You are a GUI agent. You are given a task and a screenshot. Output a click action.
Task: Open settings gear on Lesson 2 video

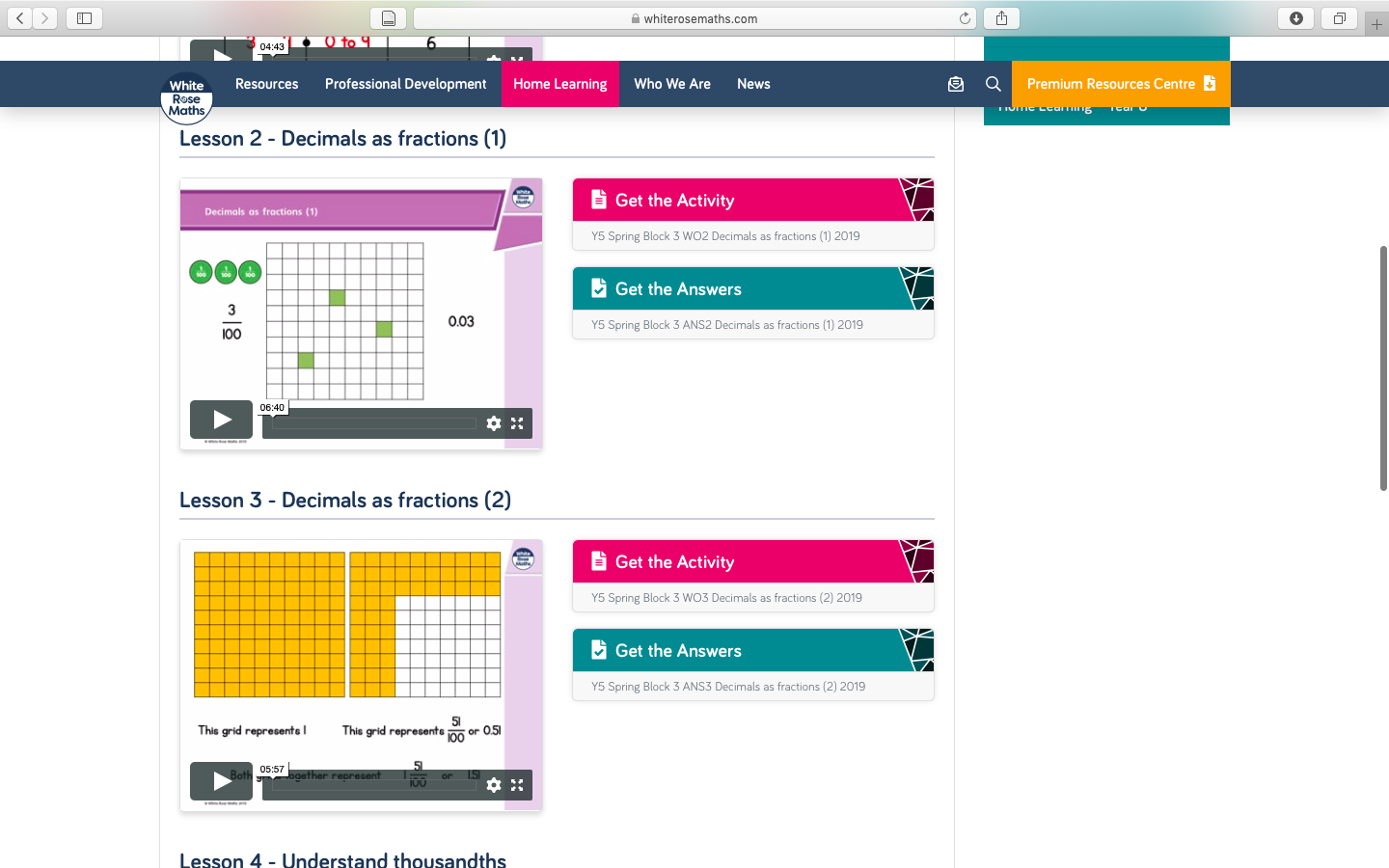pos(494,423)
